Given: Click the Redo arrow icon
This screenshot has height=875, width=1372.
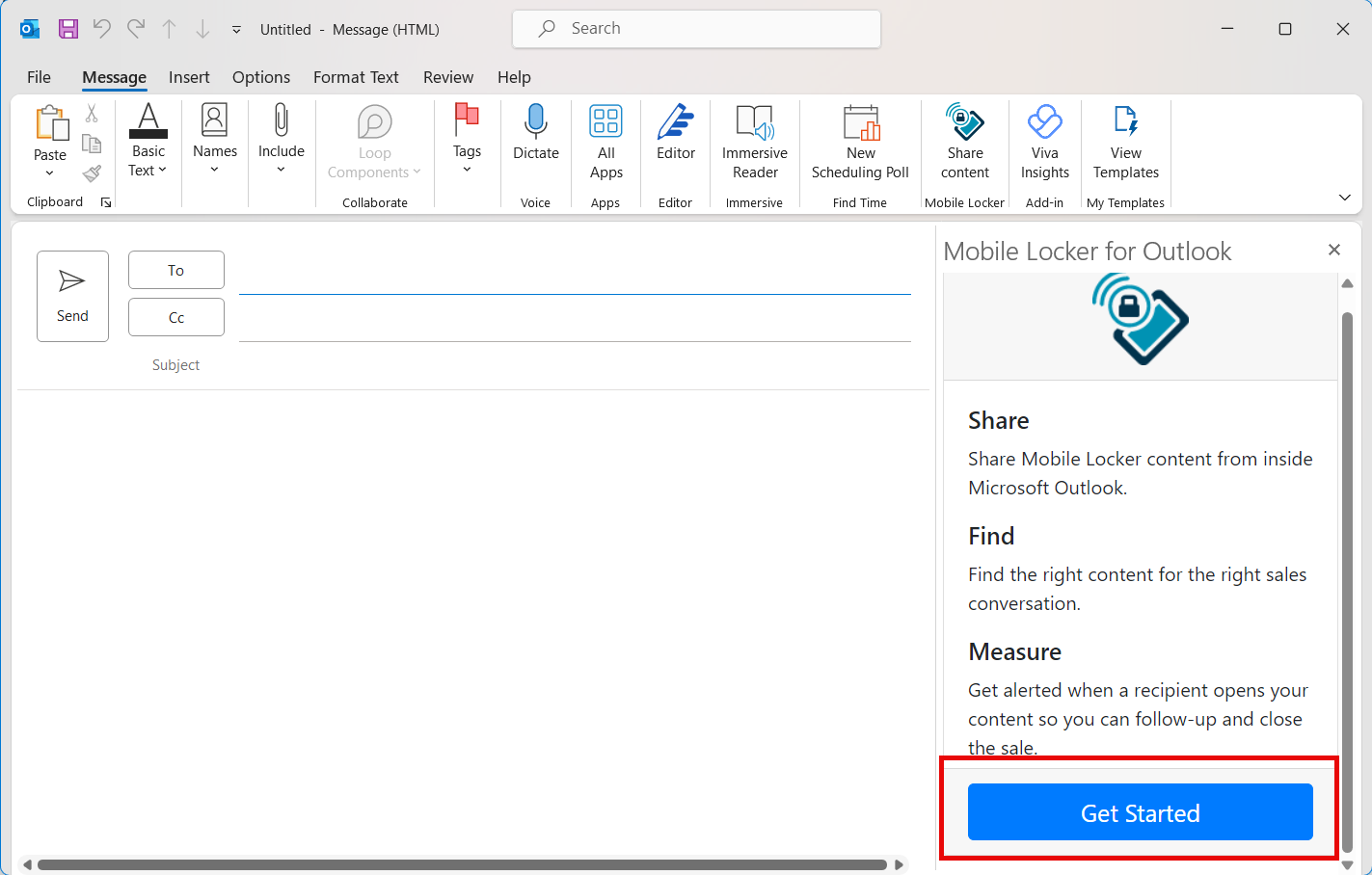Looking at the screenshot, I should (136, 29).
